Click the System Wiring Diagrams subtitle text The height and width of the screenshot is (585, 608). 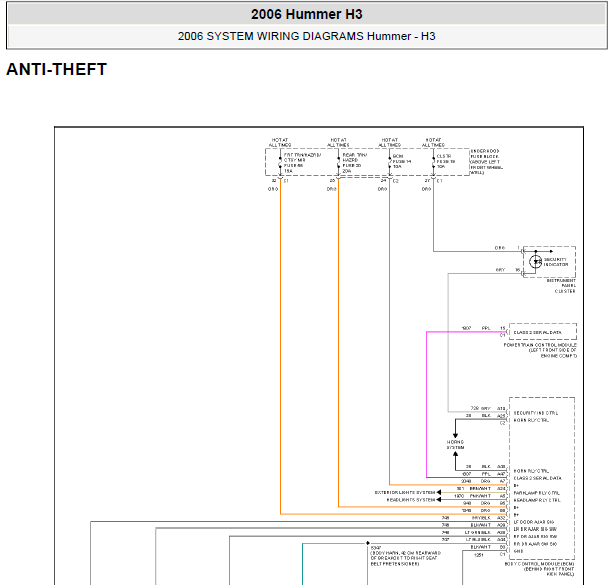tap(306, 37)
